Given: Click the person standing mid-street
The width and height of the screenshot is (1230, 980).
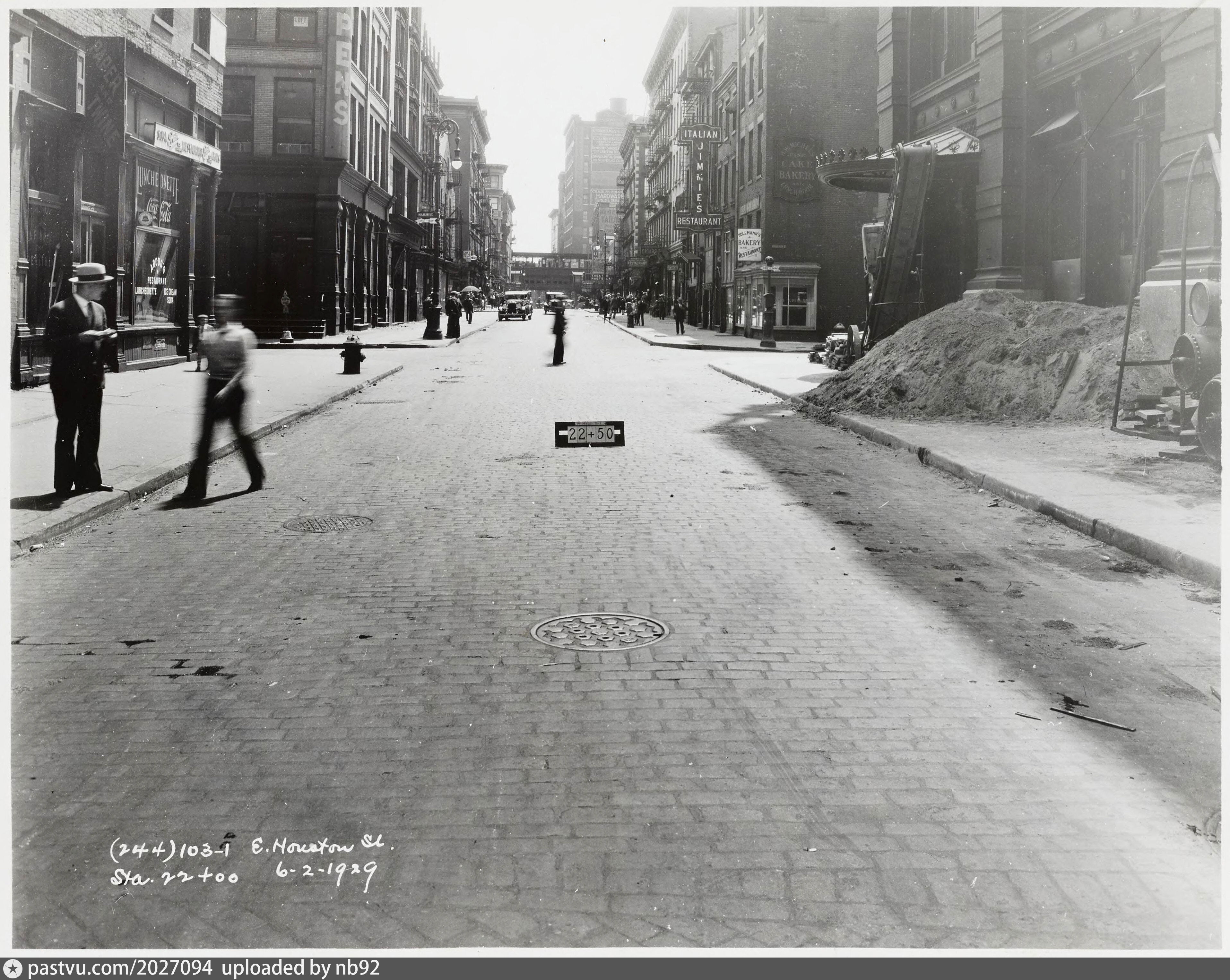Looking at the screenshot, I should 559,337.
